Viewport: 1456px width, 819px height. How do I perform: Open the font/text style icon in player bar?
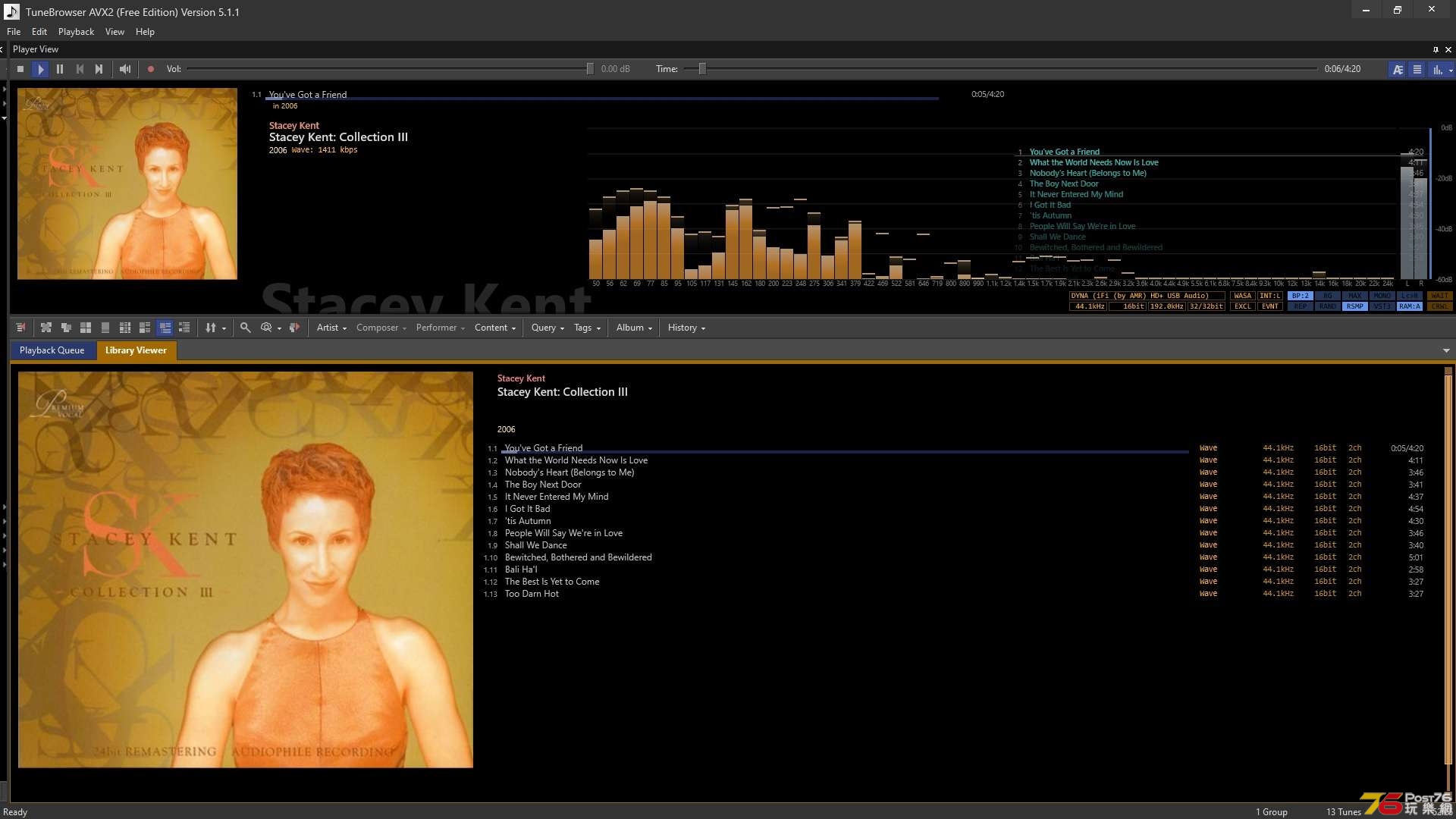1398,69
